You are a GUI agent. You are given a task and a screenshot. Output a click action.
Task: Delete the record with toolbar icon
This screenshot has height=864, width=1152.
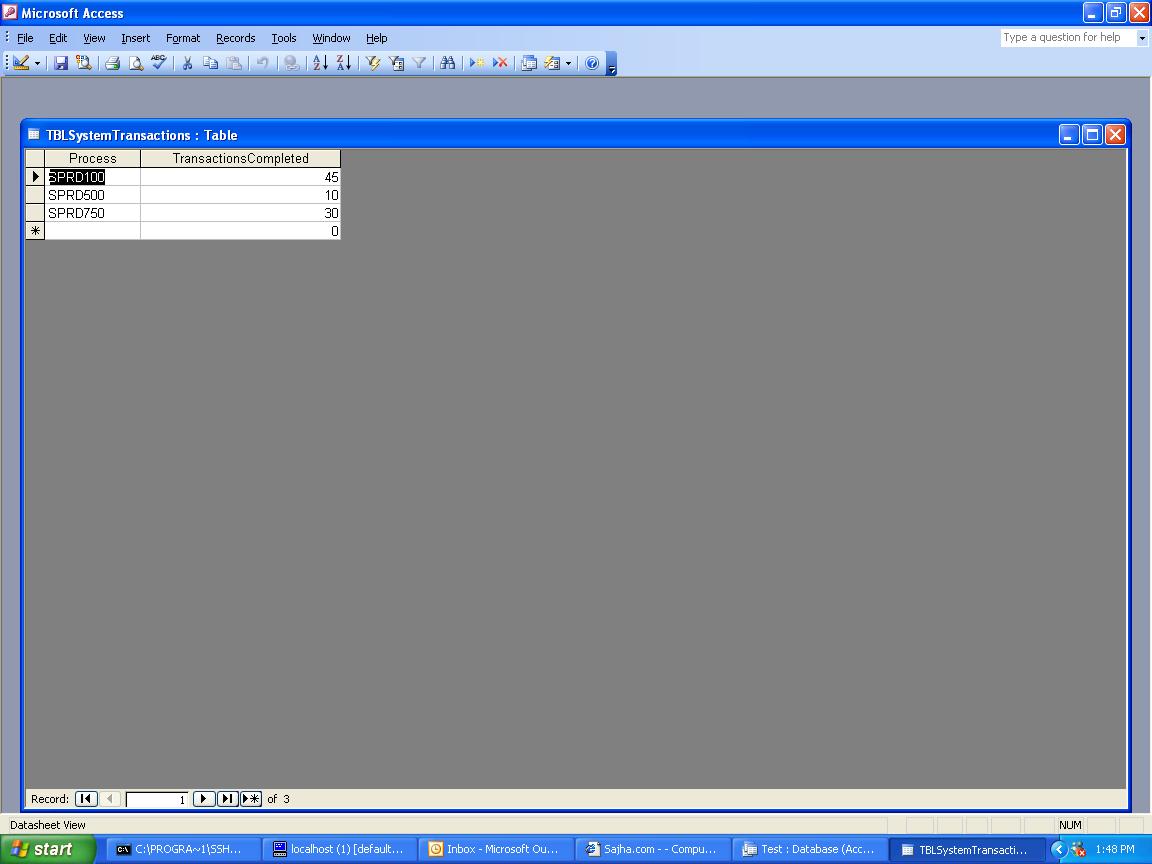pos(500,63)
